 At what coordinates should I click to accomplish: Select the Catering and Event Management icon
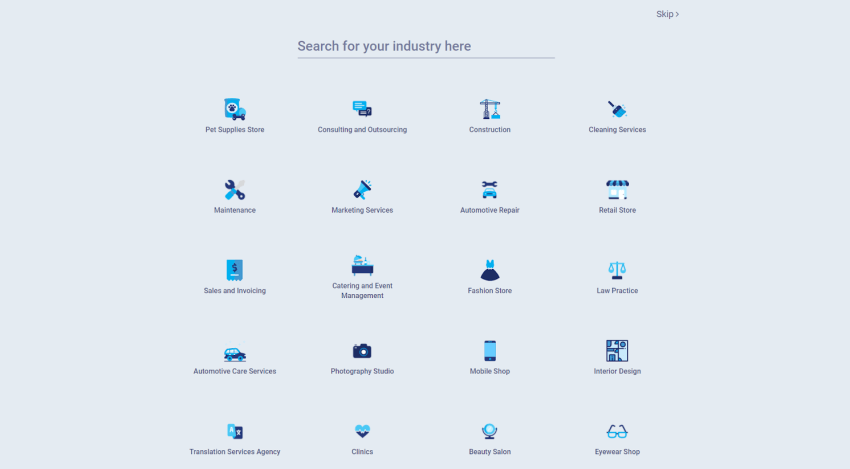[362, 265]
